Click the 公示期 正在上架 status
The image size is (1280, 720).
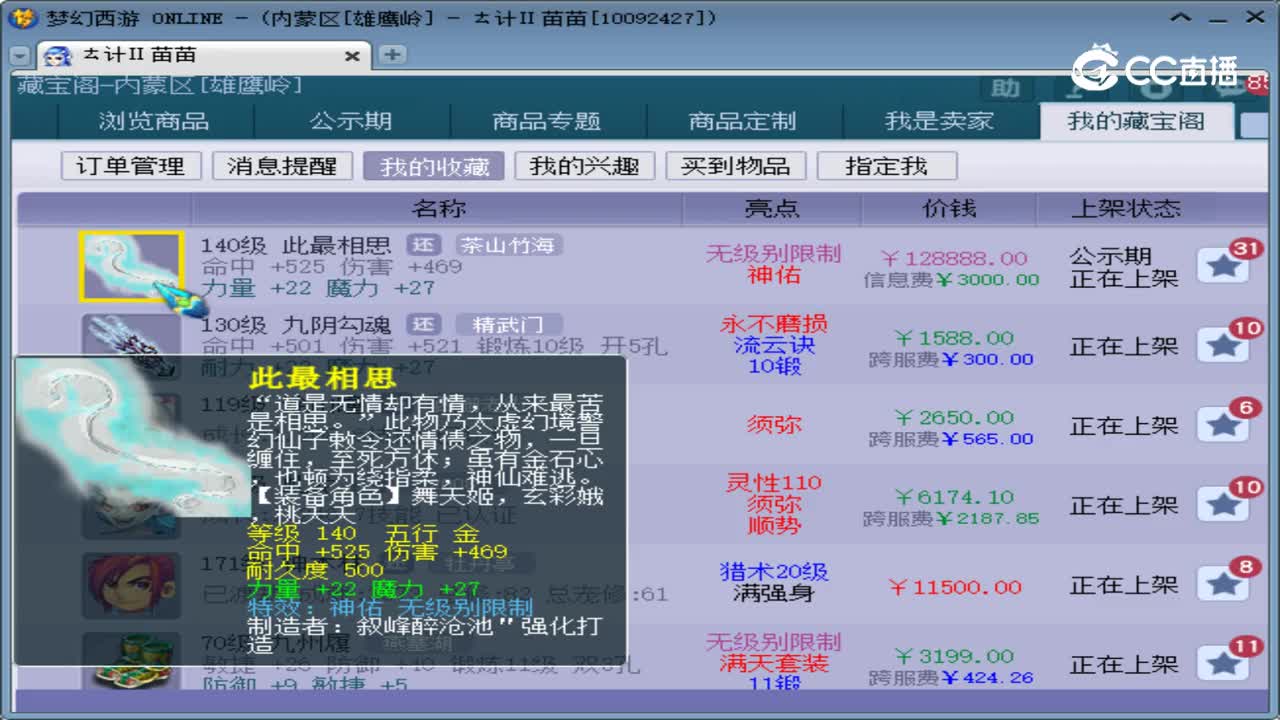click(x=1124, y=268)
